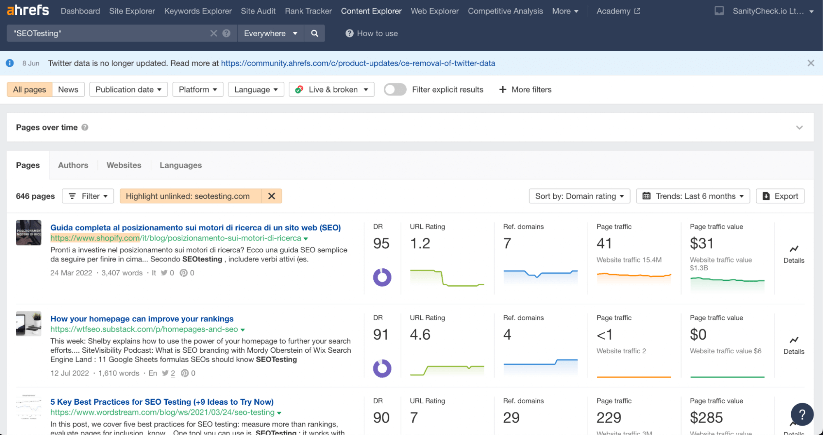Viewport: 823px width, 435px height.
Task: Click the Ahrefs logo
Action: (27, 12)
